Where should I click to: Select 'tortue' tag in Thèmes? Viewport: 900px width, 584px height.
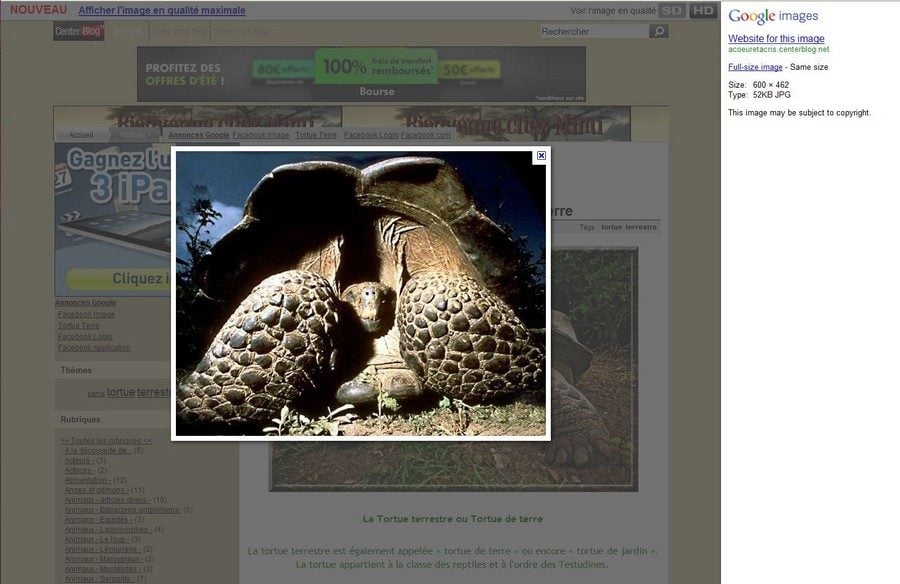pos(121,393)
